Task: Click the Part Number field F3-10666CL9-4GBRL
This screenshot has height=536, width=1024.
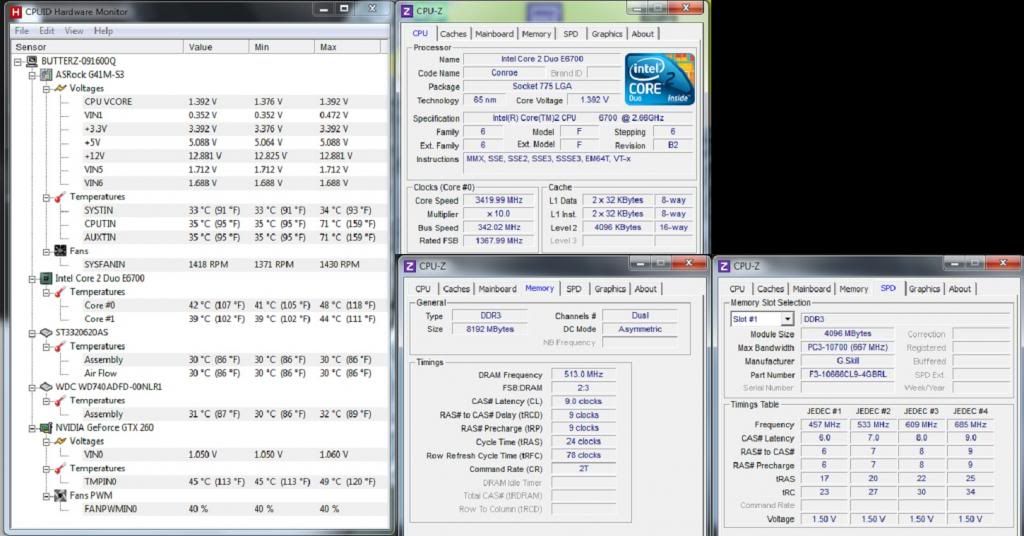Action: 848,375
